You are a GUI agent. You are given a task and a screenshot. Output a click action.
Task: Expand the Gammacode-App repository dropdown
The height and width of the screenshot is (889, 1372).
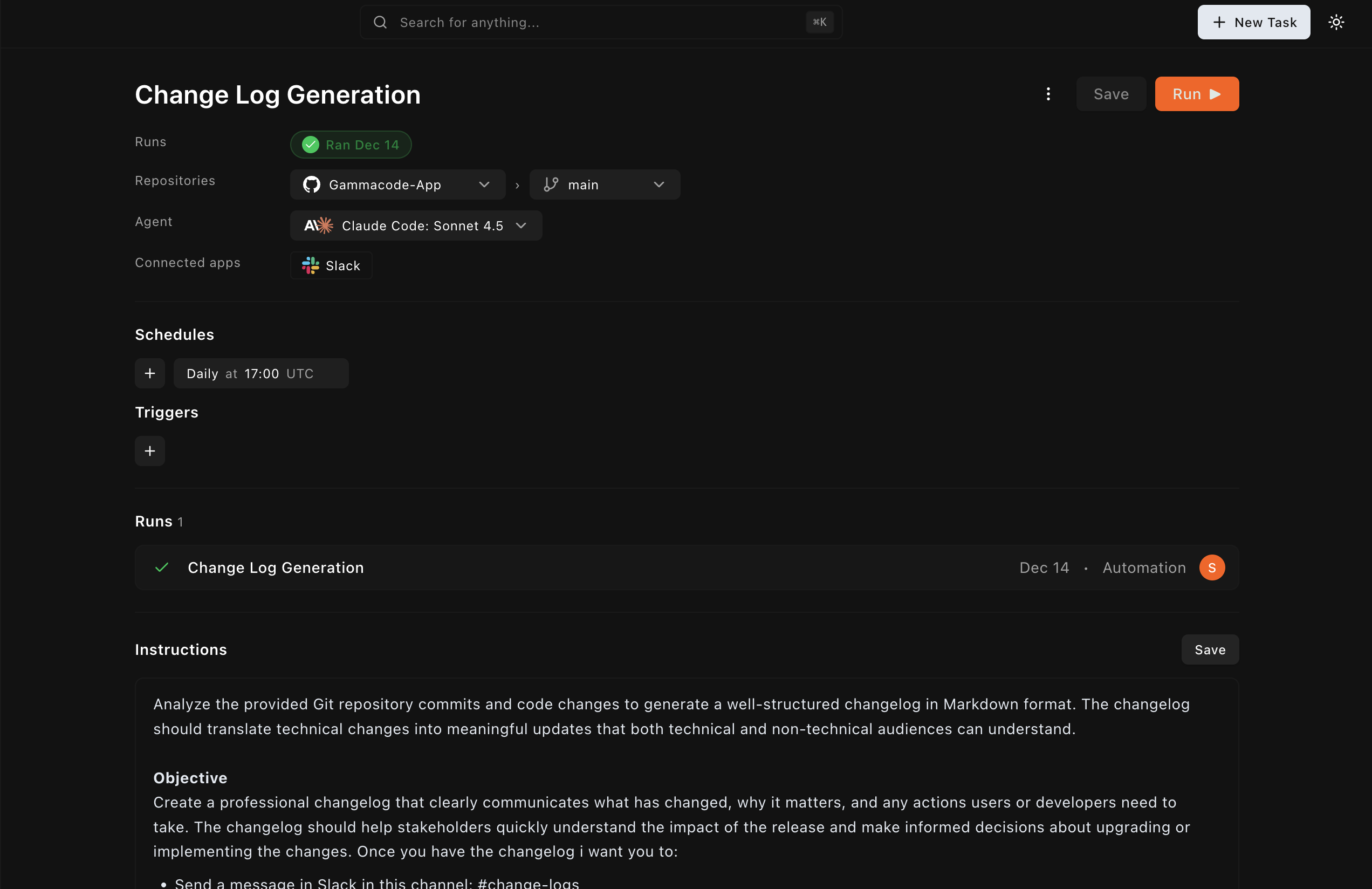coord(484,184)
